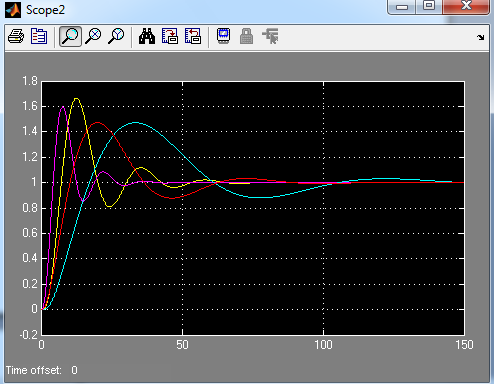
Task: Click the x-axis label 150
Action: point(464,345)
